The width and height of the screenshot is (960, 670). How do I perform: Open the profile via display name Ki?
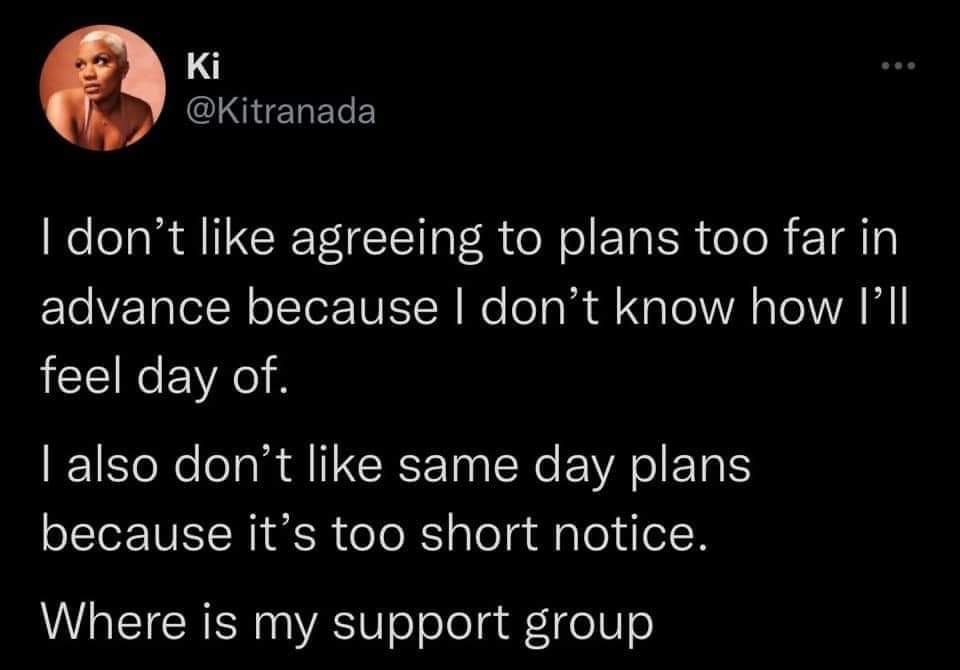pyautogui.click(x=201, y=71)
